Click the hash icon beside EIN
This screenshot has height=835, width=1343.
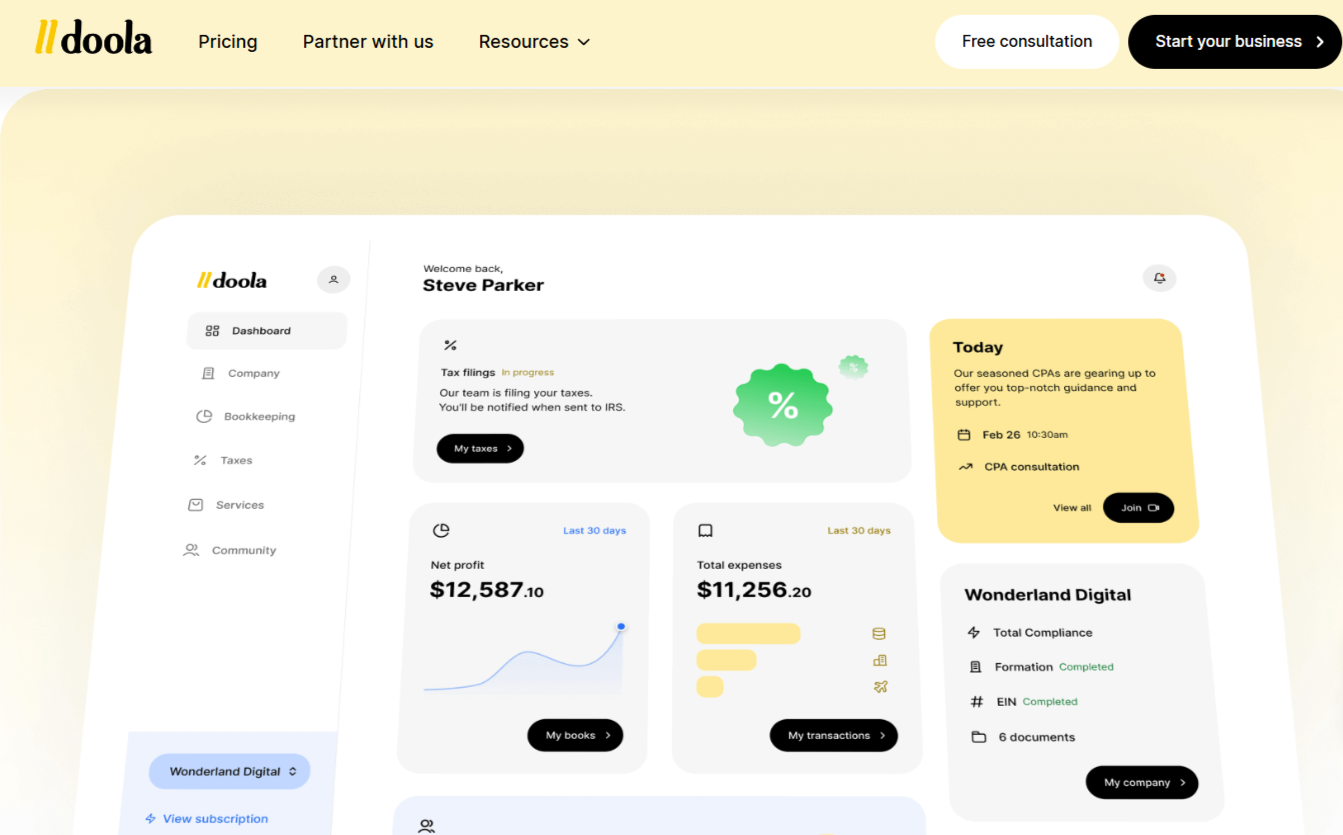(977, 702)
